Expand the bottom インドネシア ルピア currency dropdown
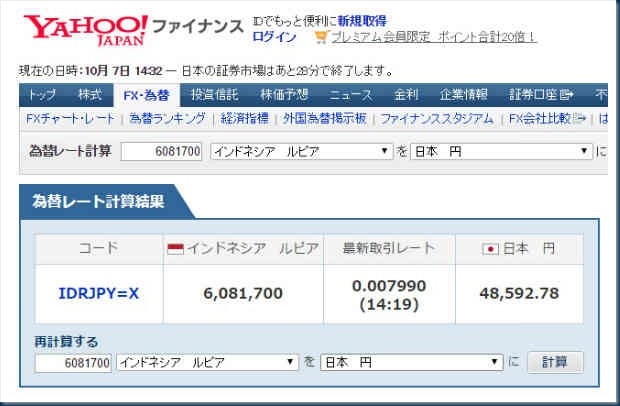This screenshot has width=620, height=406. (208, 362)
